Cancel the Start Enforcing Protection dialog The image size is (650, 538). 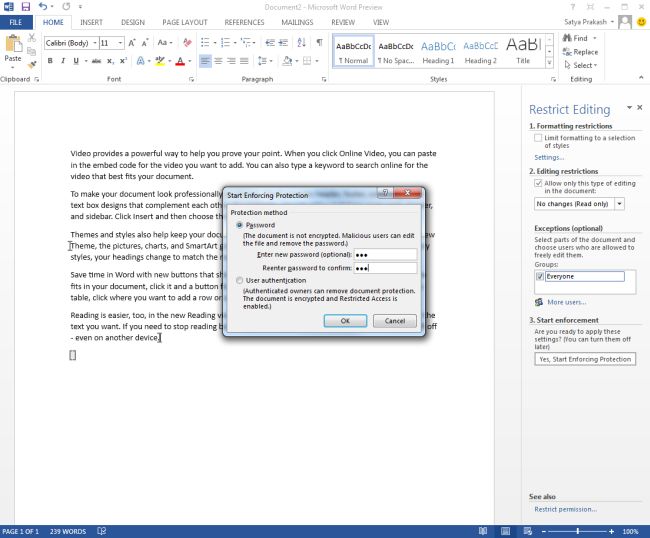click(x=395, y=321)
